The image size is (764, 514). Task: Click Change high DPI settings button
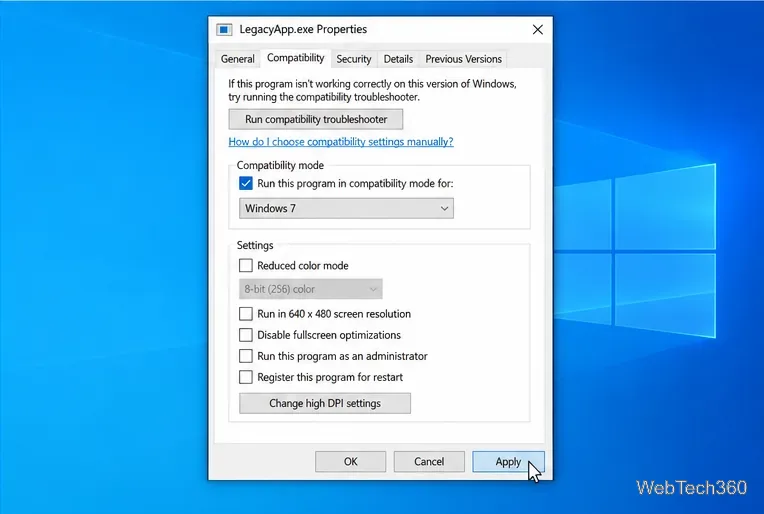[x=325, y=403]
